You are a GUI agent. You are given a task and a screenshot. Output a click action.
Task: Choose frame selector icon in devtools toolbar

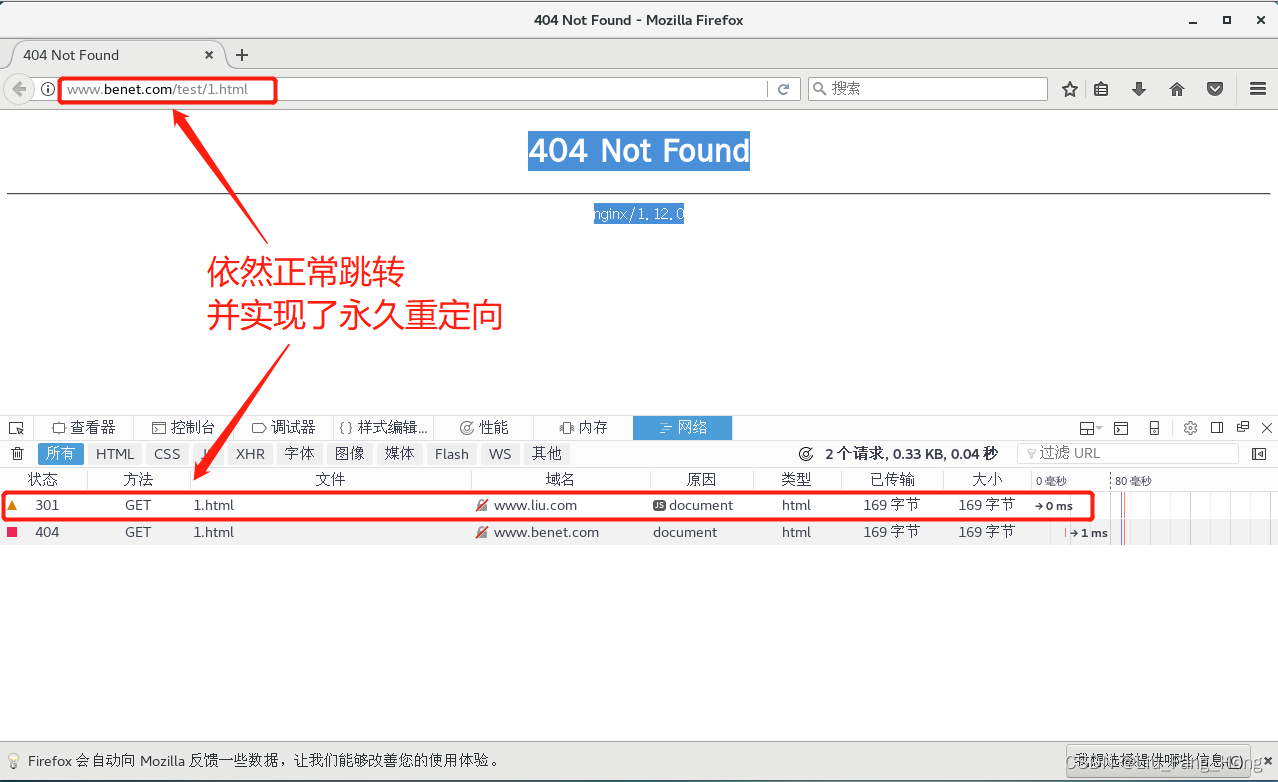click(x=1090, y=428)
